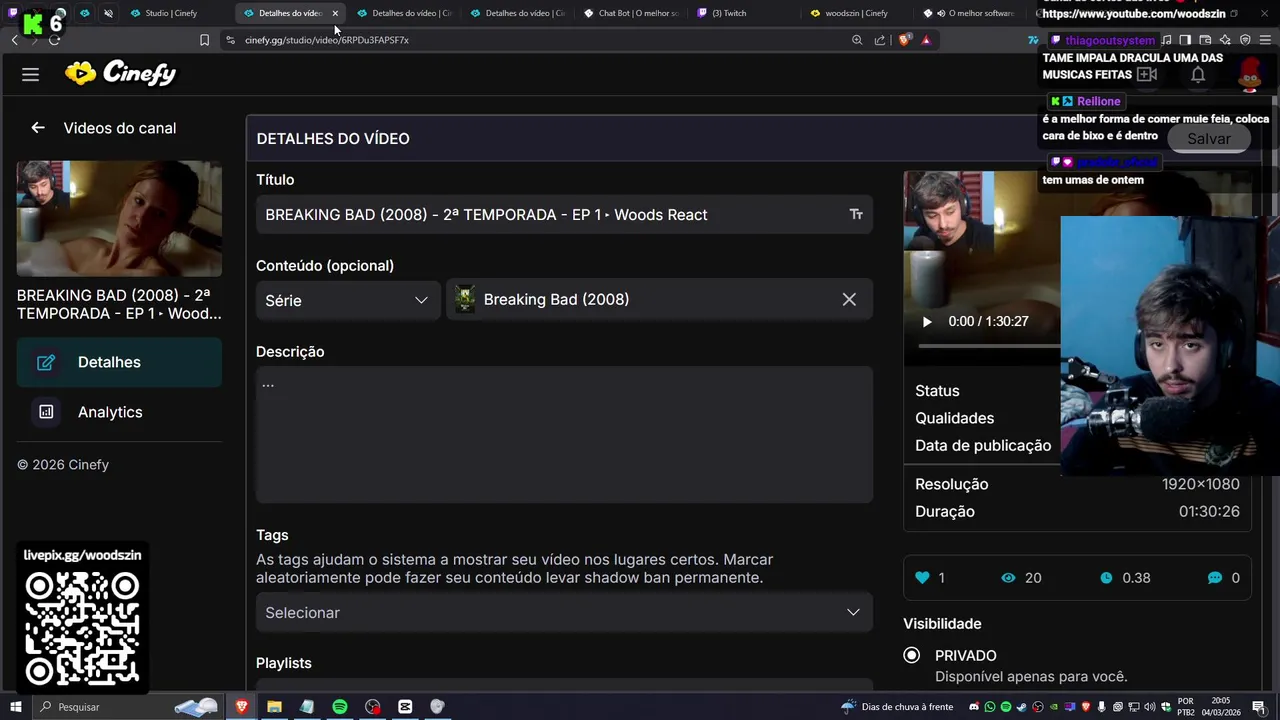The width and height of the screenshot is (1280, 720).
Task: Click the Cinefy logo
Action: 120,74
